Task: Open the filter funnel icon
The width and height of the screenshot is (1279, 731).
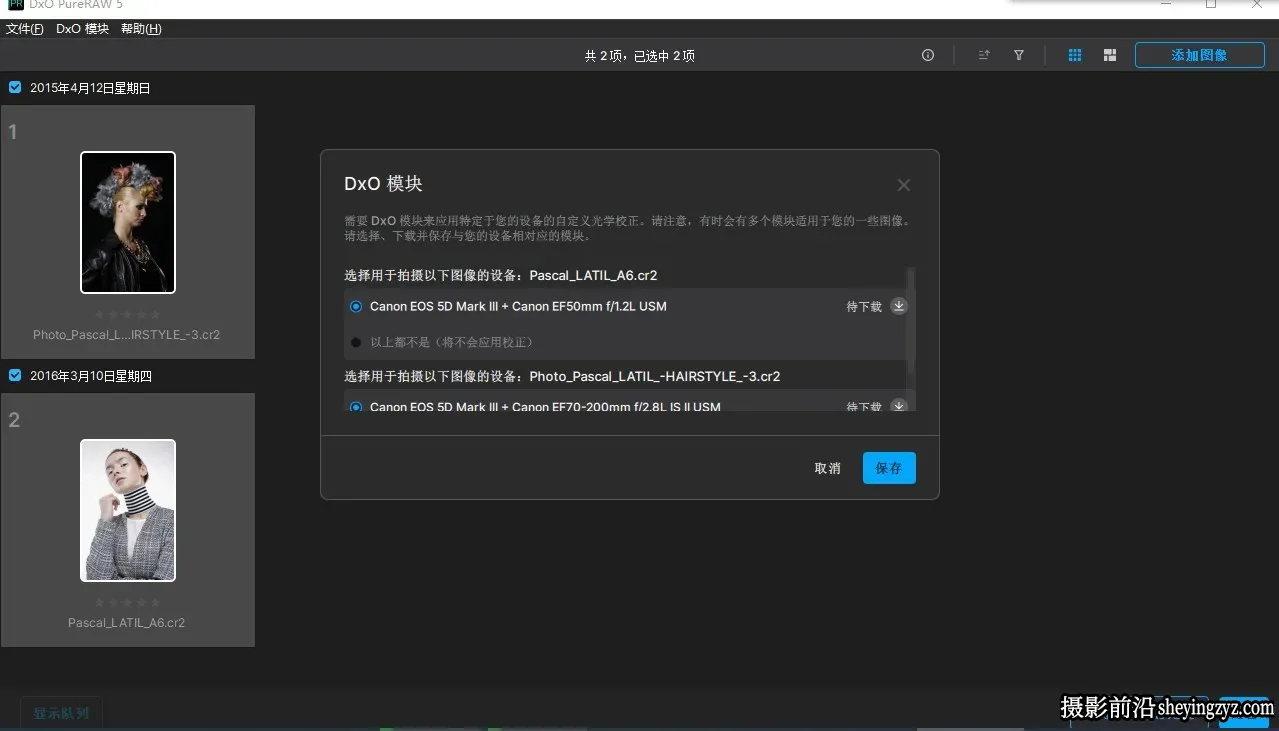Action: pos(1019,56)
